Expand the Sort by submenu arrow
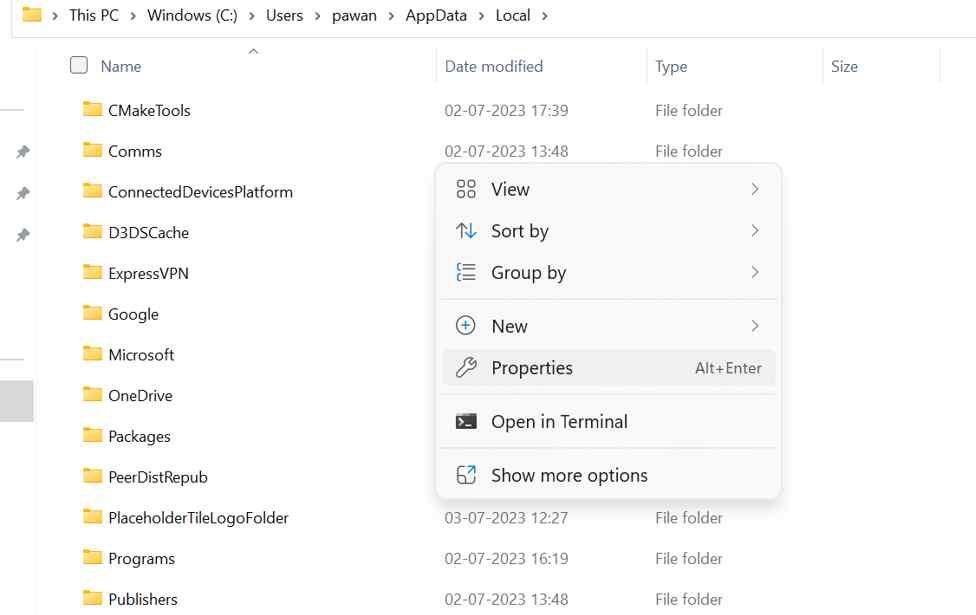Screen dimensions: 976x615 click(x=755, y=231)
